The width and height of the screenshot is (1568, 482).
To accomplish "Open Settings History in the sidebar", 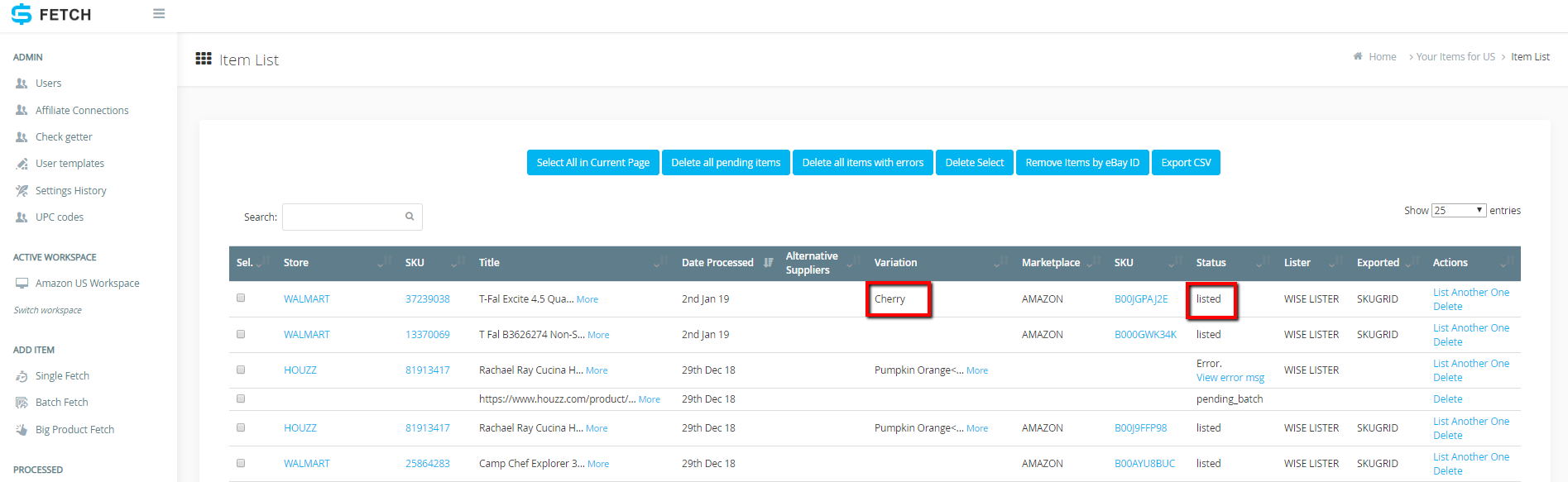I will click(x=71, y=191).
